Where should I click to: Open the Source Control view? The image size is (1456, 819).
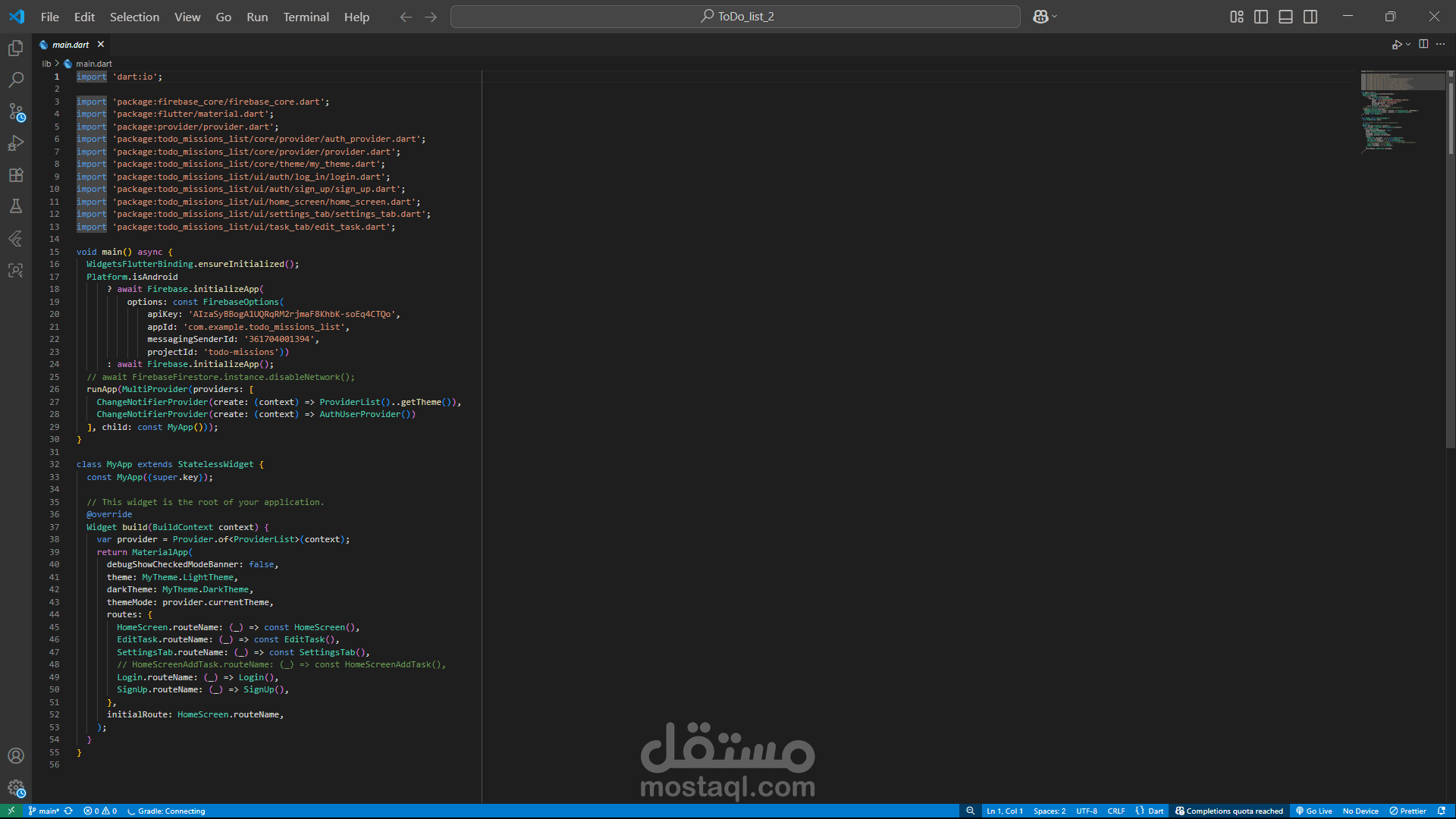[x=15, y=111]
